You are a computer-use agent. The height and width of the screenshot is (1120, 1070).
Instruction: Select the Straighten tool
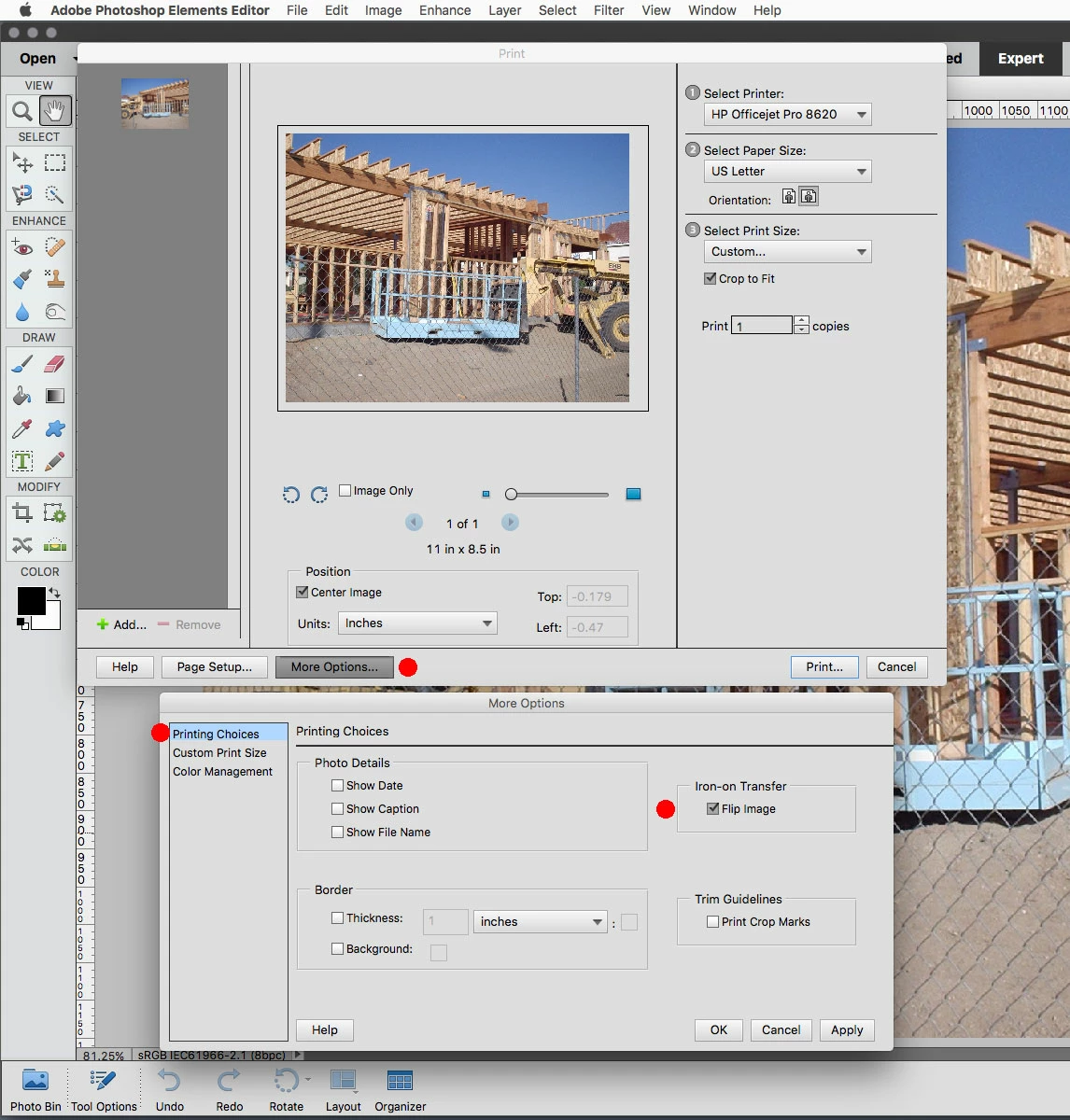click(x=55, y=545)
